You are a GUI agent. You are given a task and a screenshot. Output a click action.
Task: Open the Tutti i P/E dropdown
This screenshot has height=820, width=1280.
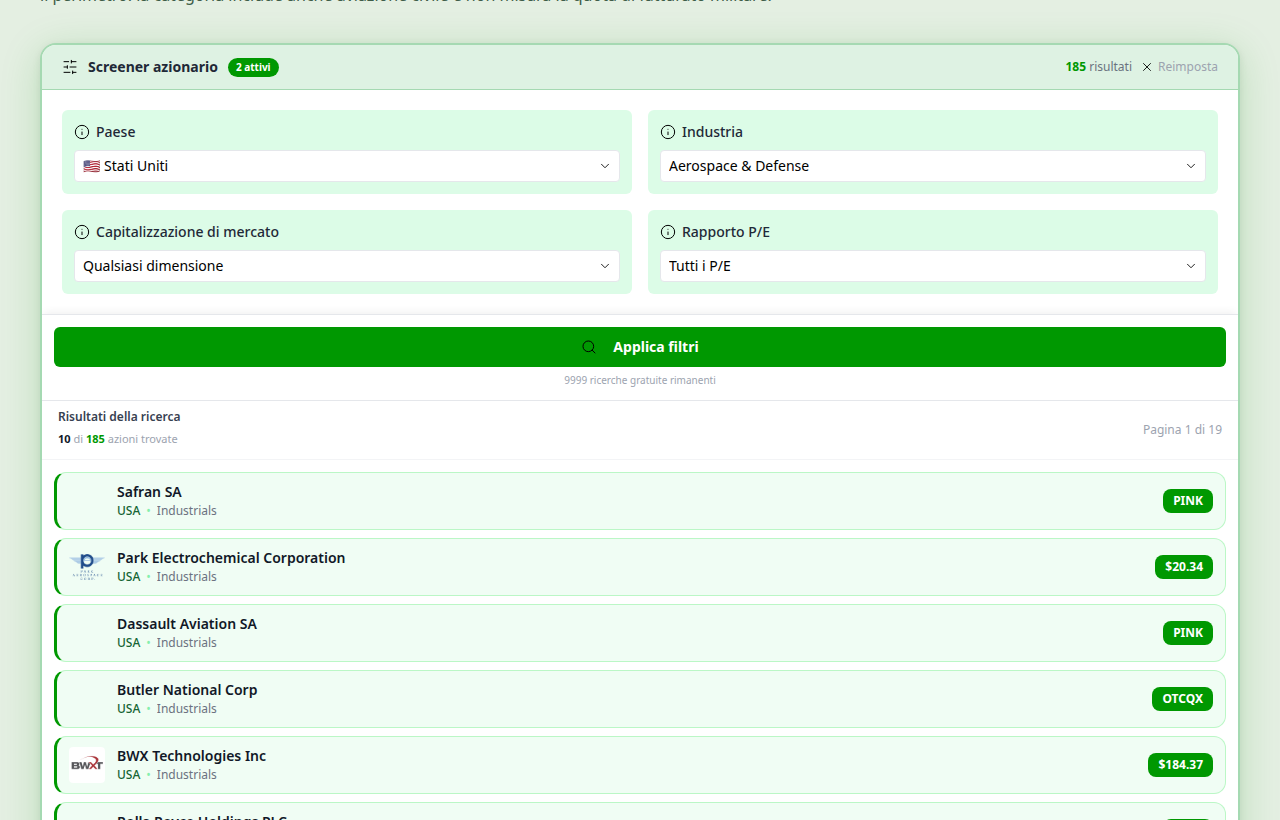933,266
